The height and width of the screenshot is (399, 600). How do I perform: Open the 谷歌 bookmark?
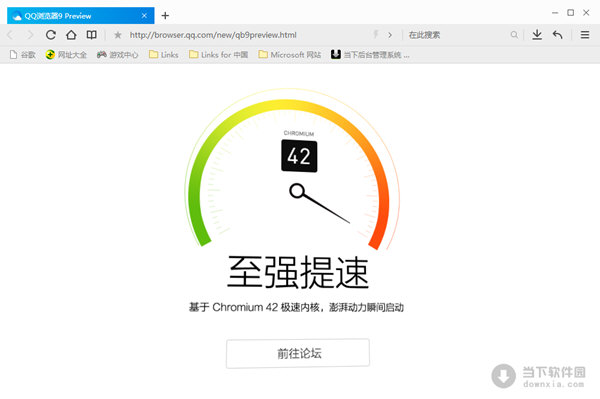(23, 55)
